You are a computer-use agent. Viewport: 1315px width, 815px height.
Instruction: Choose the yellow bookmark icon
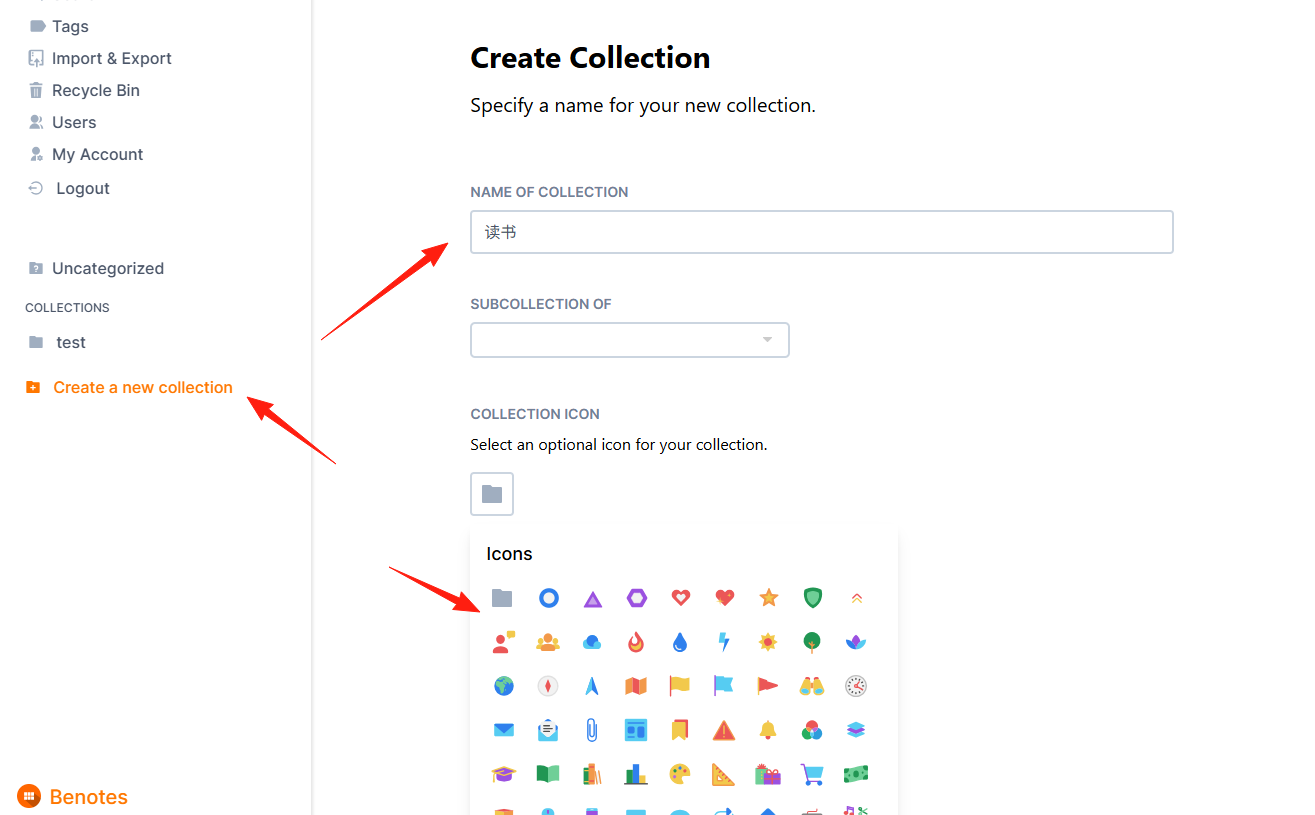pos(680,730)
